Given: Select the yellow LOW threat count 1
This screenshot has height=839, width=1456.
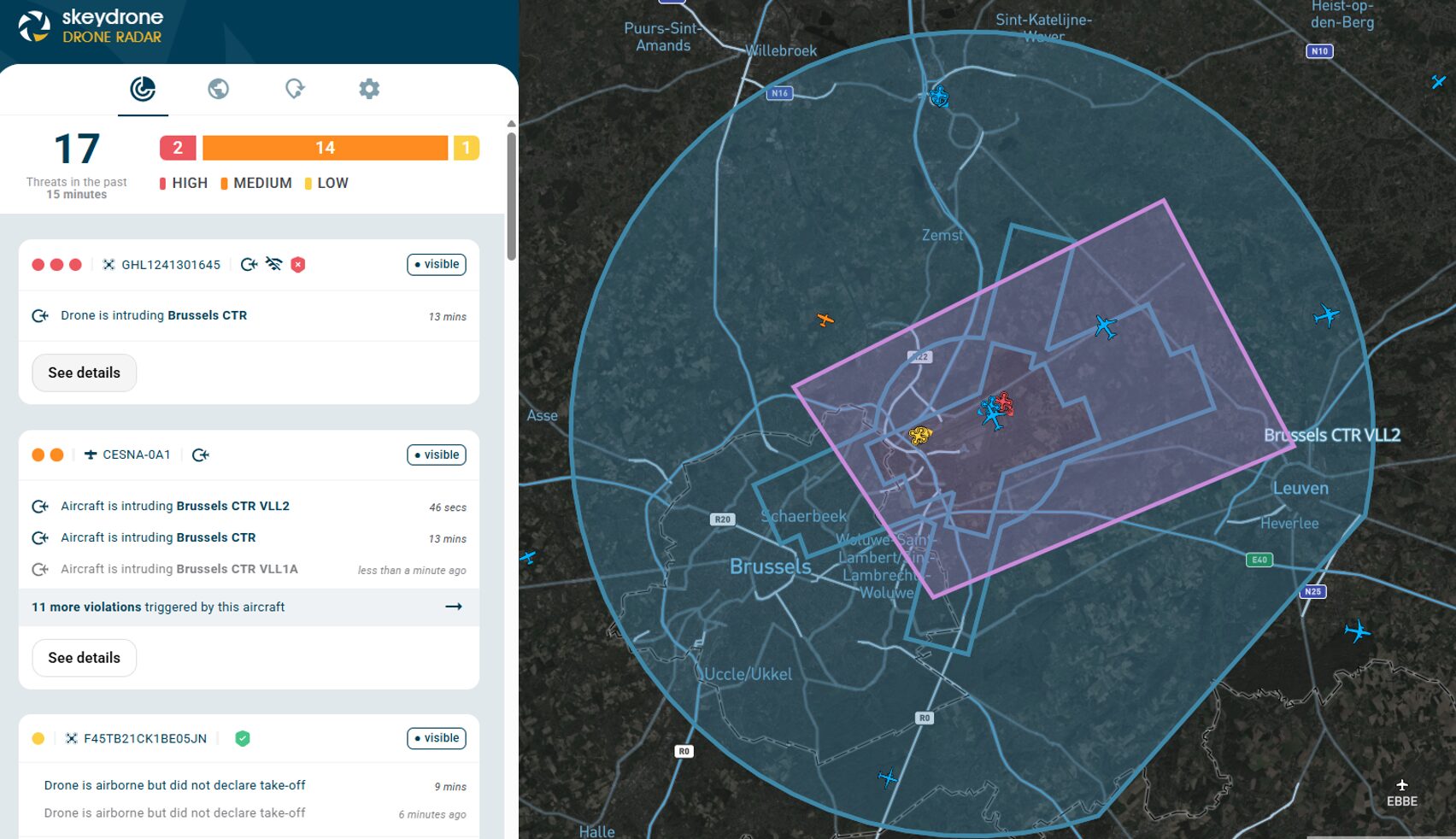Looking at the screenshot, I should click(x=466, y=148).
